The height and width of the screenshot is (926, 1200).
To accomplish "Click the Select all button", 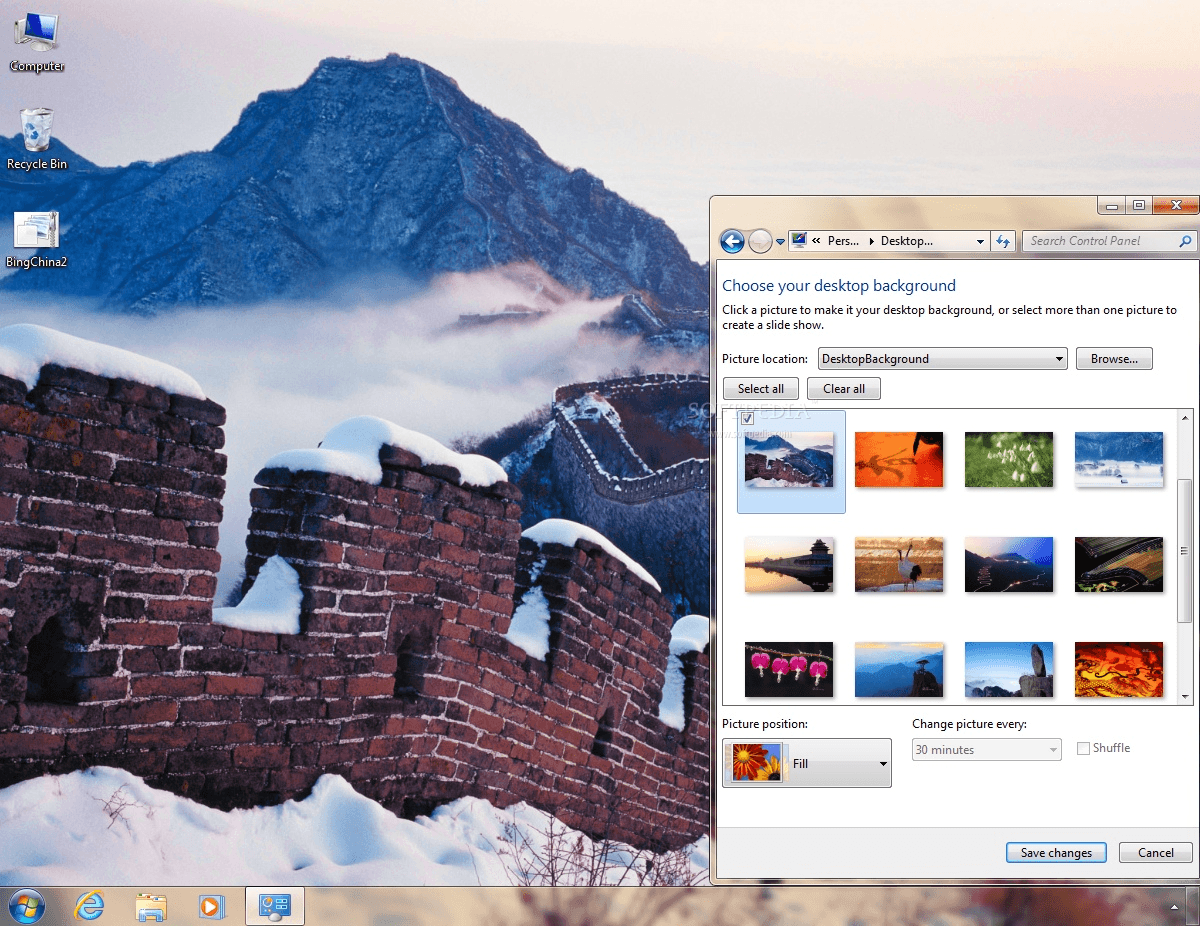I will [x=760, y=388].
